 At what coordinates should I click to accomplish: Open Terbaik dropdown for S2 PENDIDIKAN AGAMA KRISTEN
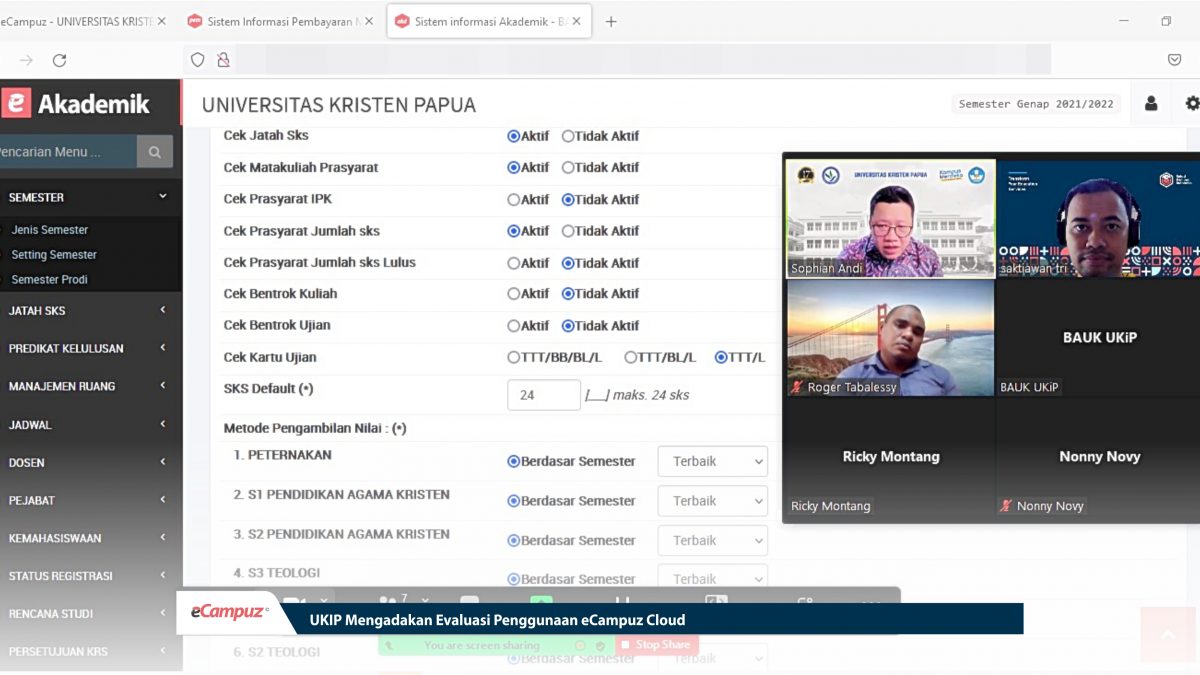click(x=712, y=540)
